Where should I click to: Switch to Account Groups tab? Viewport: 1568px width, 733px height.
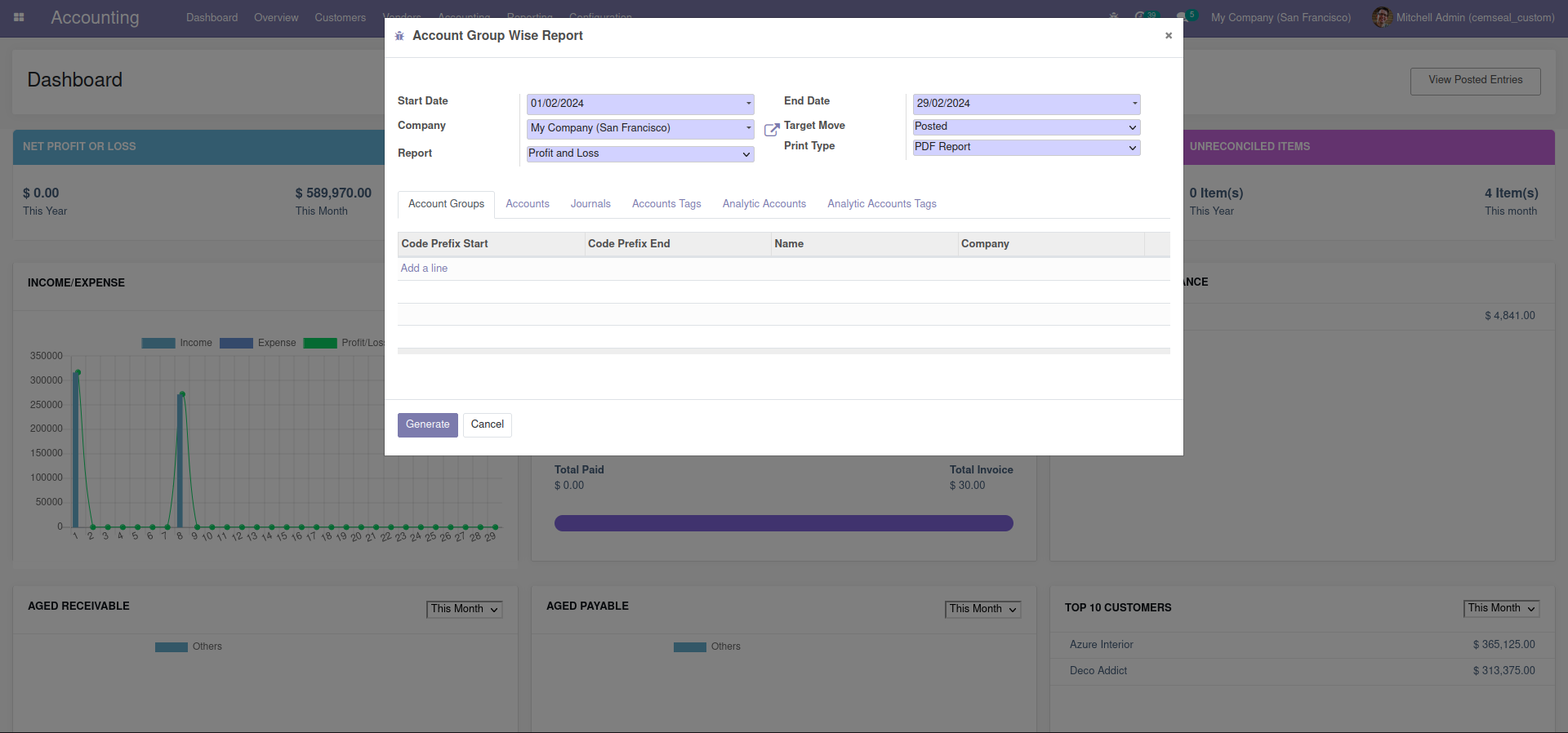446,204
